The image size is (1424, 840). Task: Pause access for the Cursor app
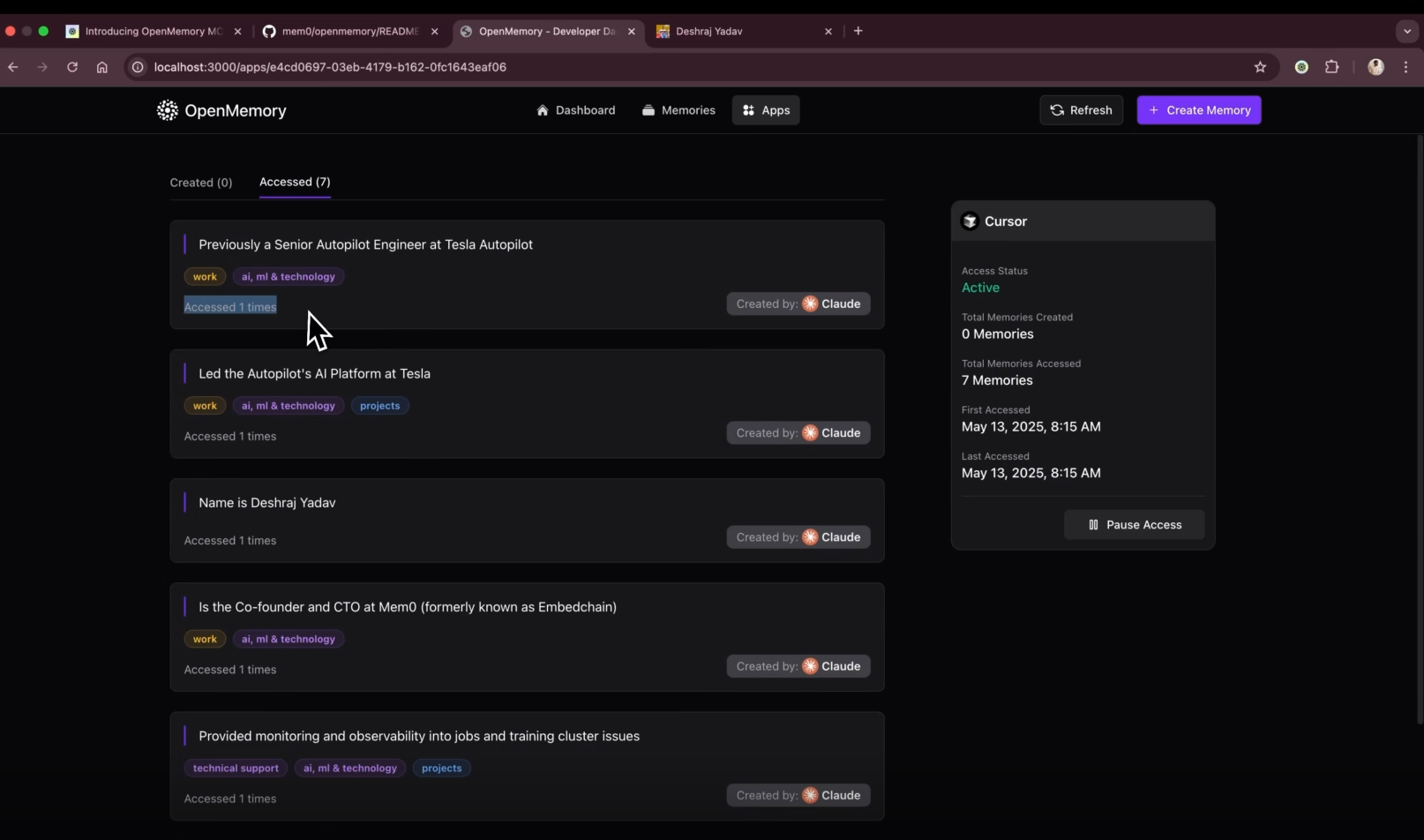[x=1134, y=525]
